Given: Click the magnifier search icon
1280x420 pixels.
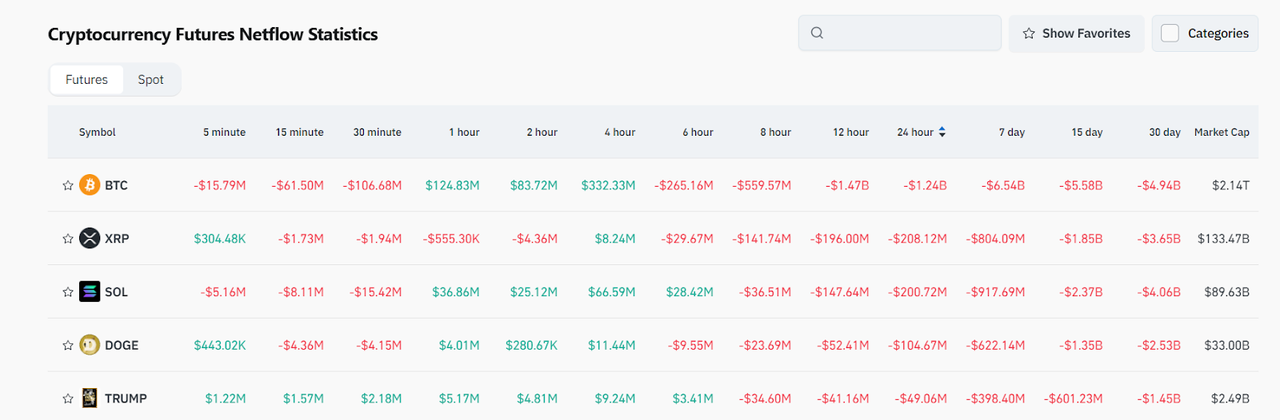Looking at the screenshot, I should 817,33.
